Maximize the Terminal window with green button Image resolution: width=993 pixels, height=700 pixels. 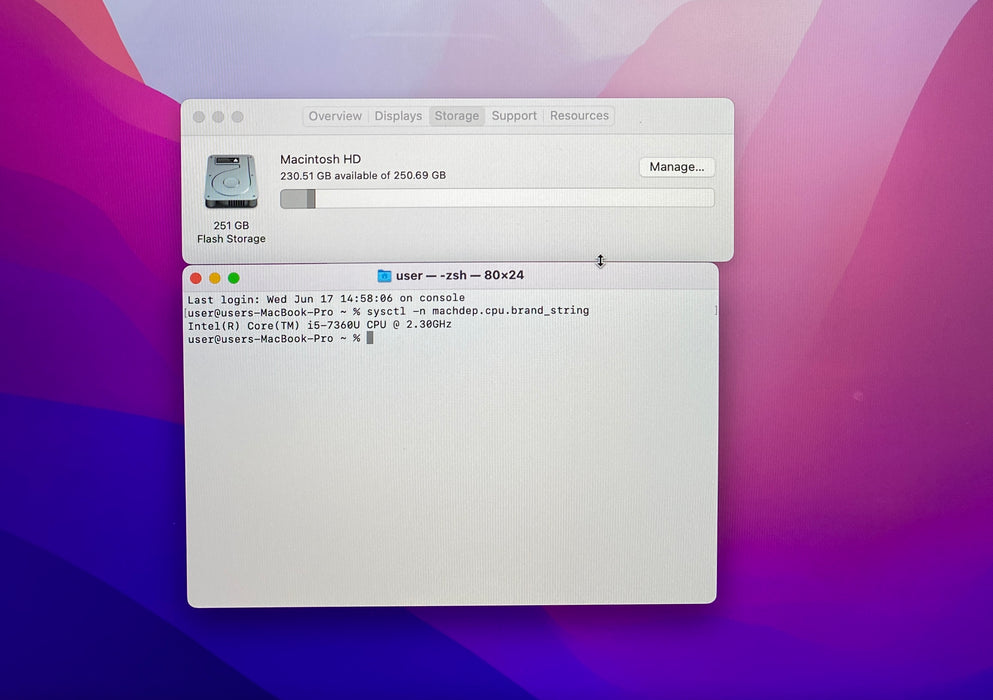coord(234,278)
